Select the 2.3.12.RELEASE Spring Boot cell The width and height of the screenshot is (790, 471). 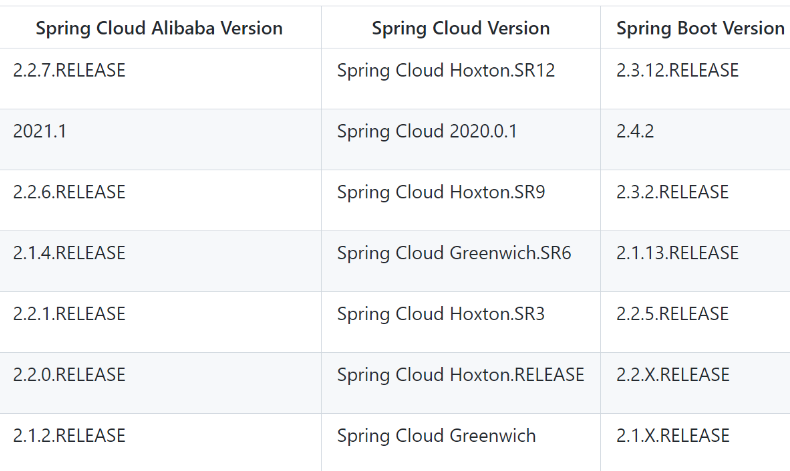point(677,71)
